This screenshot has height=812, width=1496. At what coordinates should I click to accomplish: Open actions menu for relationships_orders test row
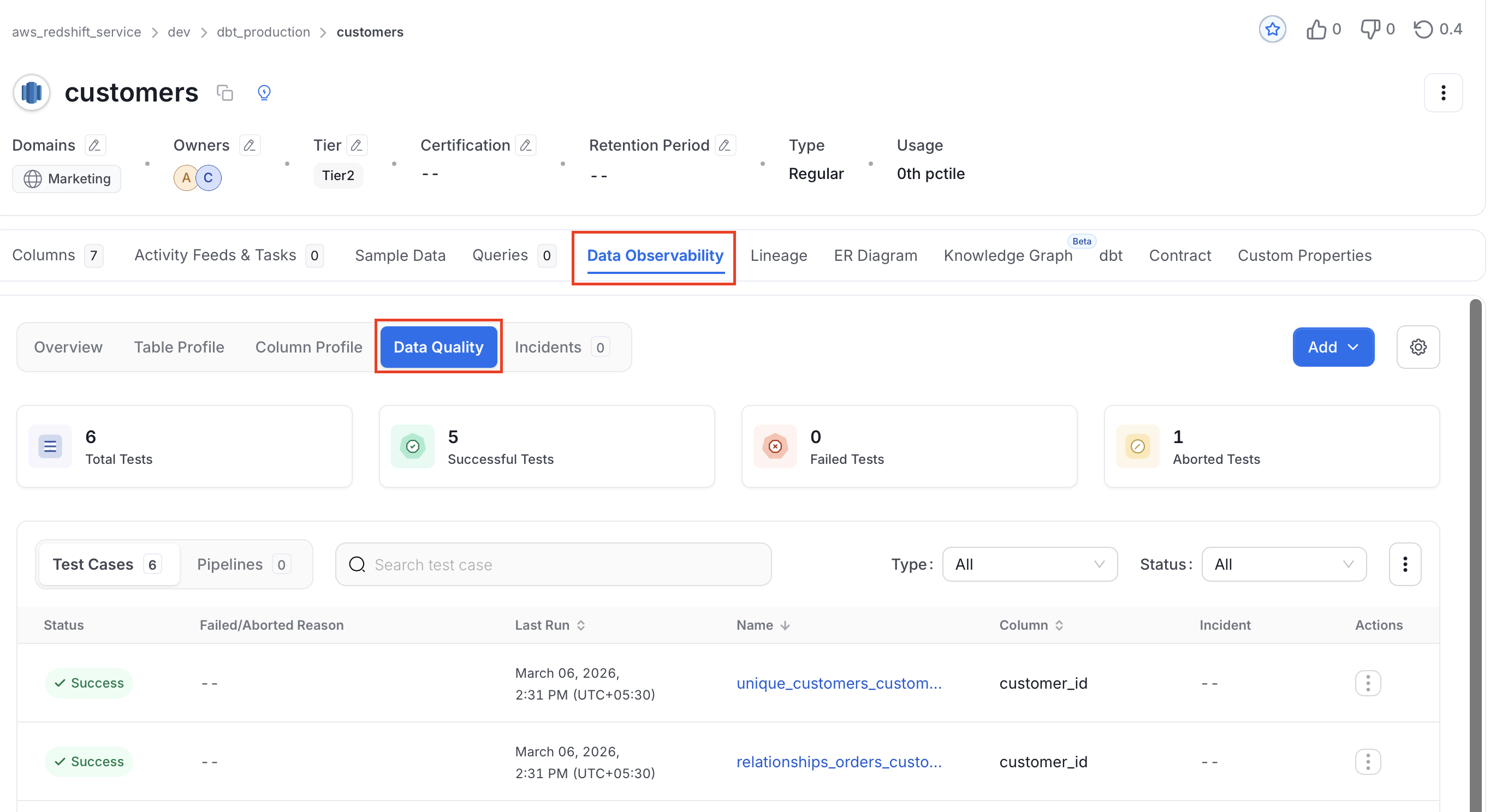[1367, 761]
